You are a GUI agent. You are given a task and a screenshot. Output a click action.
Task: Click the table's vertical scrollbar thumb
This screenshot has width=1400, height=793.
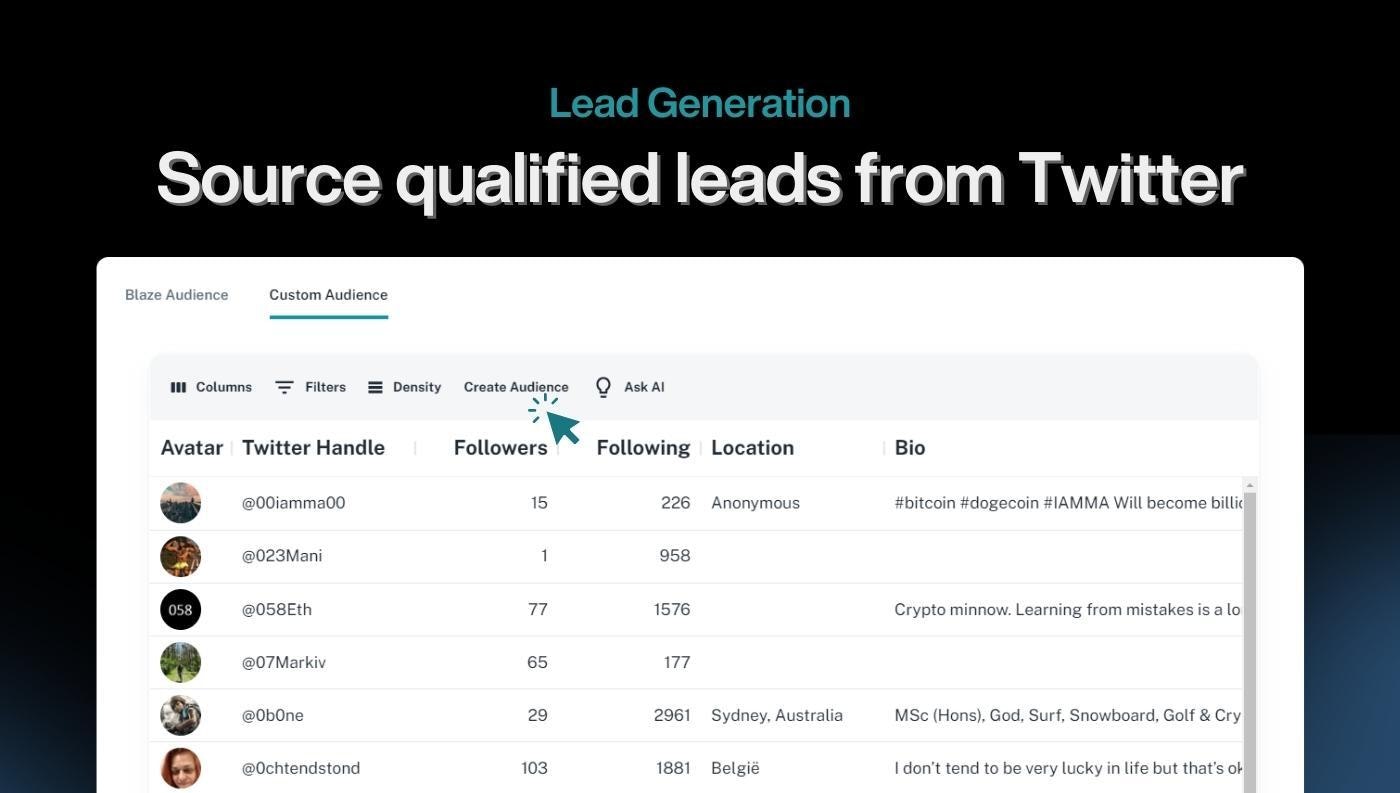[1249, 642]
